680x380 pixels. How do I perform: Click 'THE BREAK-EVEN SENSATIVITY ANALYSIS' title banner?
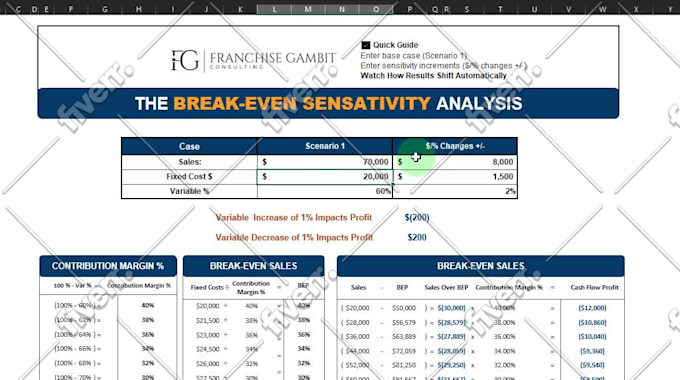328,104
